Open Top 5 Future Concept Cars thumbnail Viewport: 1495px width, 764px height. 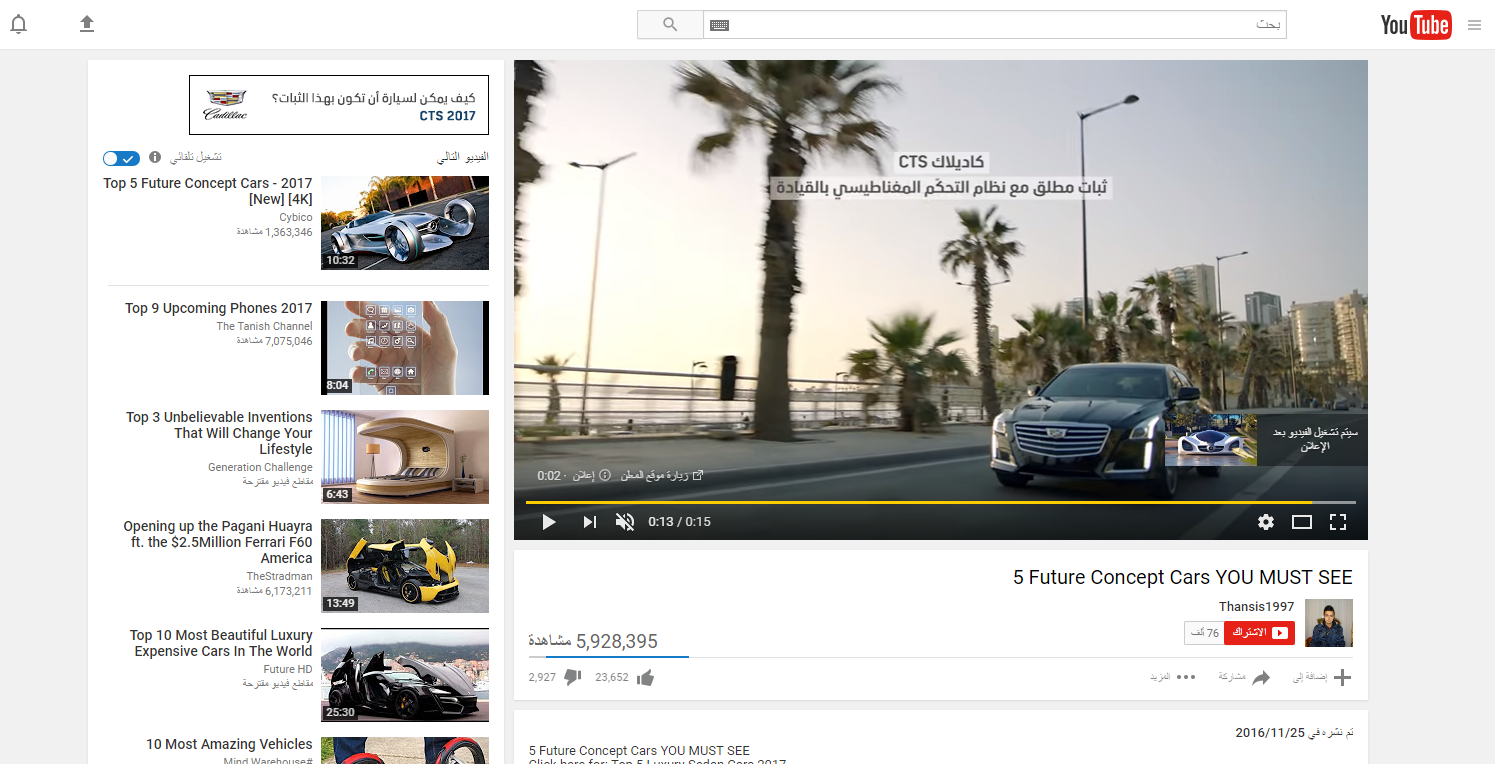point(405,223)
